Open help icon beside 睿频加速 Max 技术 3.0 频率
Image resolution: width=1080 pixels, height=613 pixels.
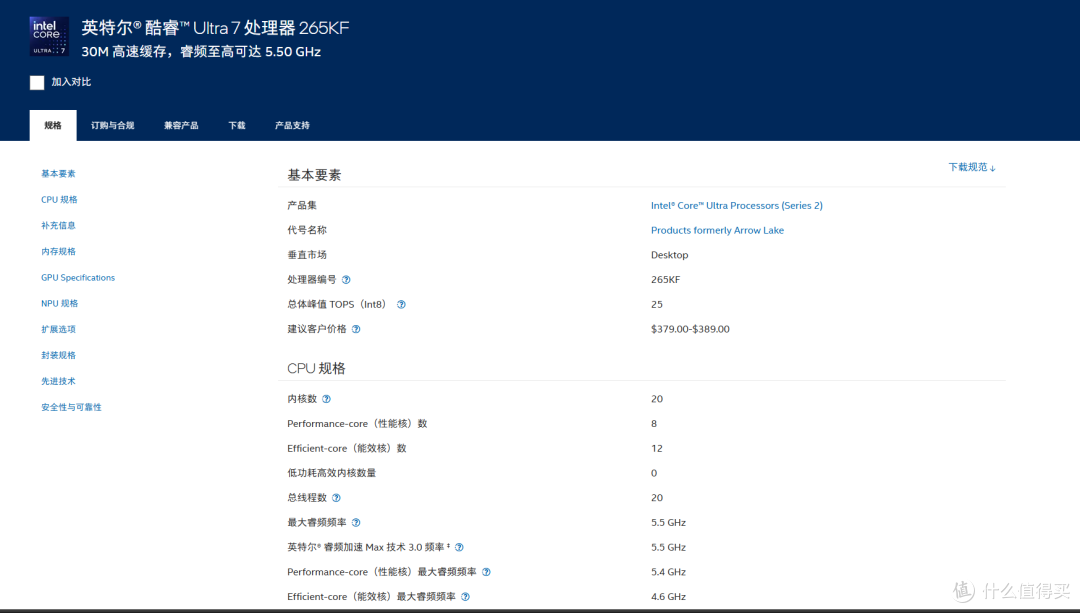(x=459, y=548)
